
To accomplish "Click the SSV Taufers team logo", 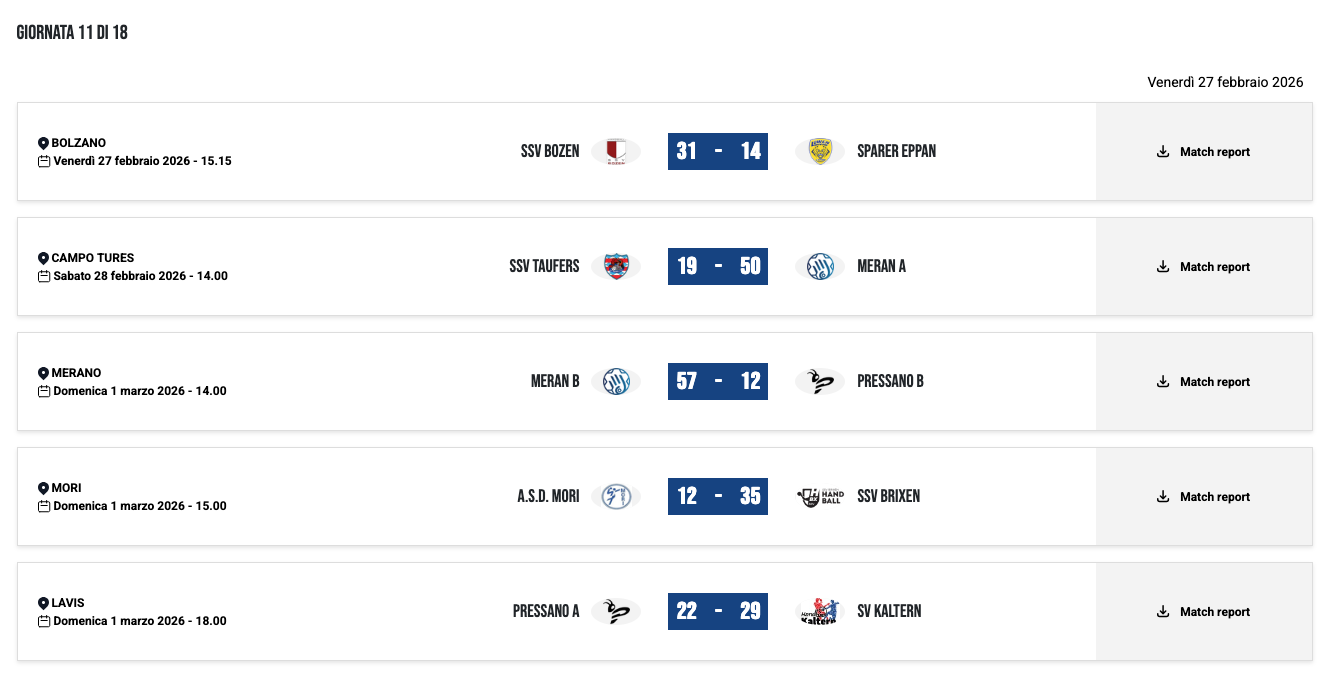I will pos(616,267).
